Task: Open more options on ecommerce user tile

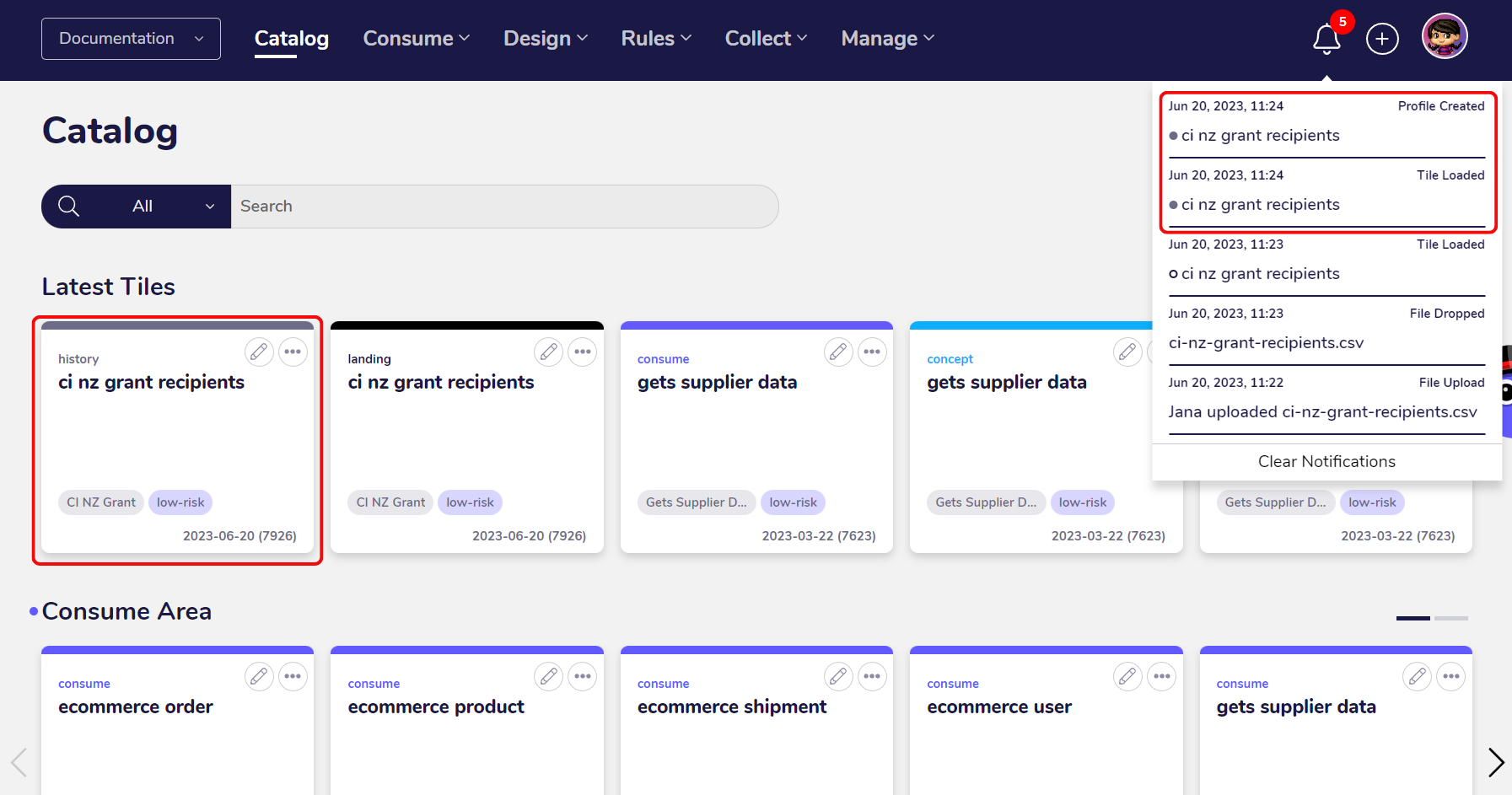Action: pos(1161,676)
